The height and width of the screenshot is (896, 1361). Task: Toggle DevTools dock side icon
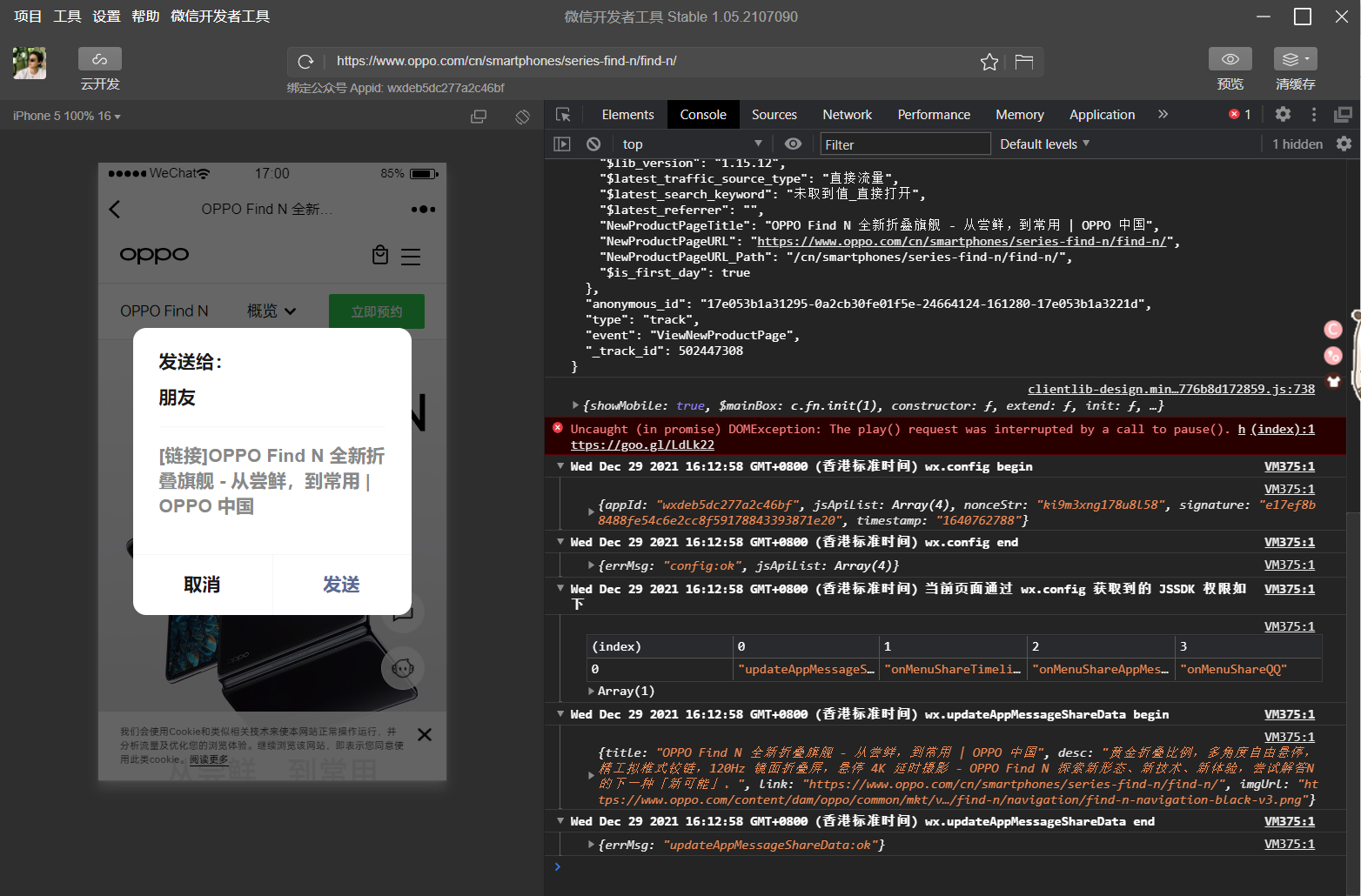click(x=1344, y=115)
